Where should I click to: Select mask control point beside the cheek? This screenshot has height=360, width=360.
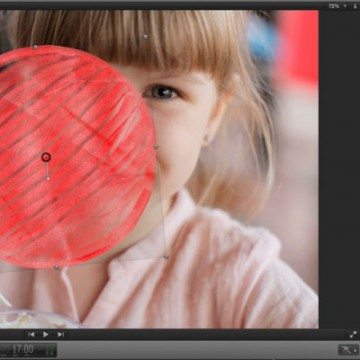[156, 146]
